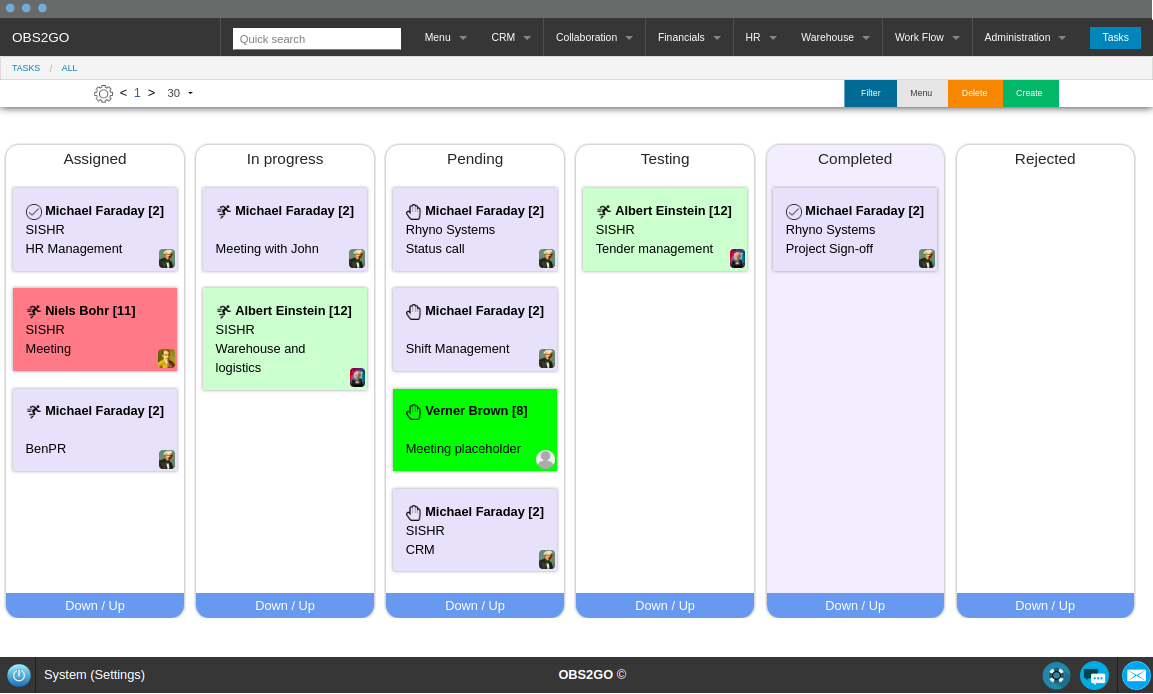
Task: Click the green Create button
Action: [1029, 93]
